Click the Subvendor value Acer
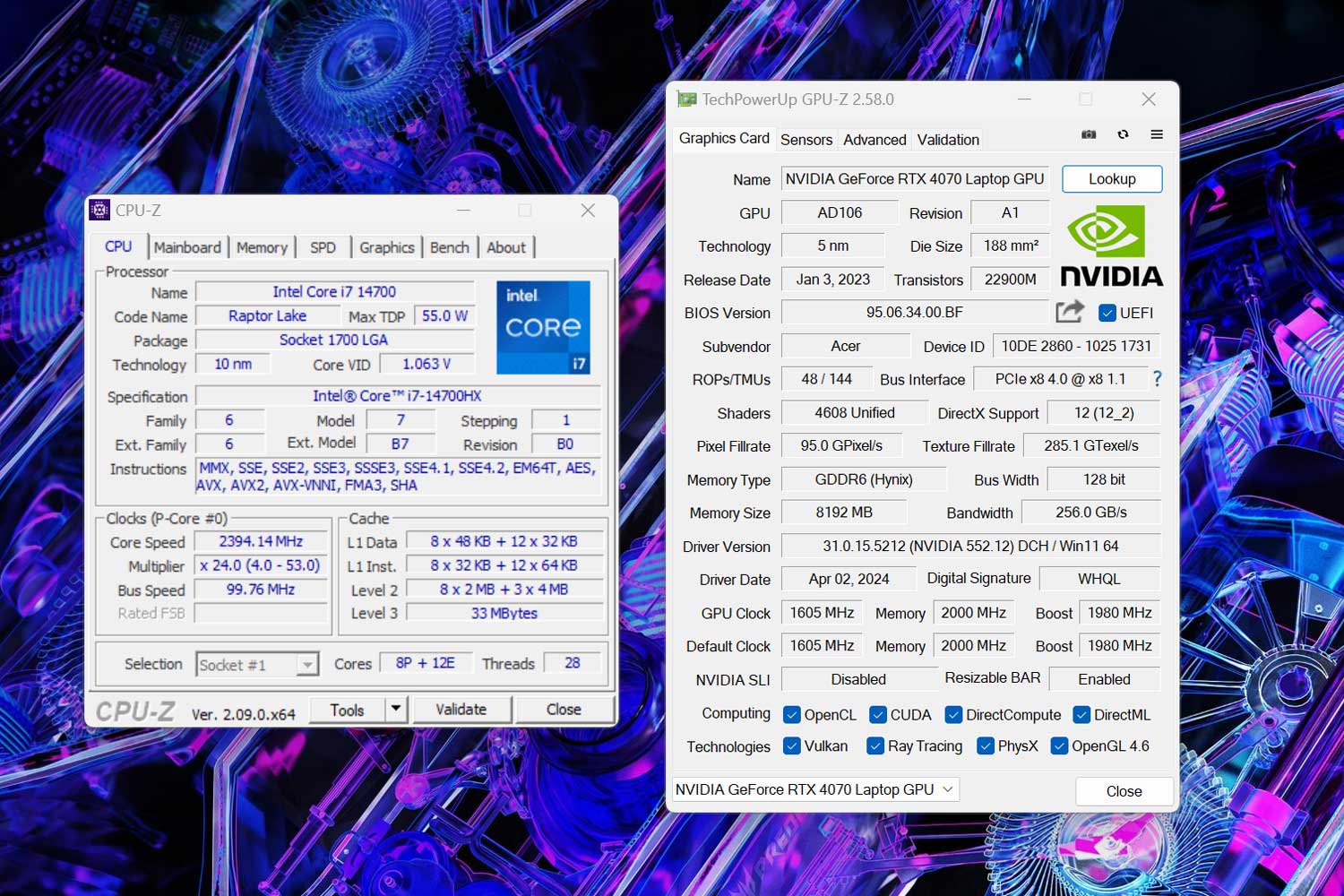 [x=846, y=346]
